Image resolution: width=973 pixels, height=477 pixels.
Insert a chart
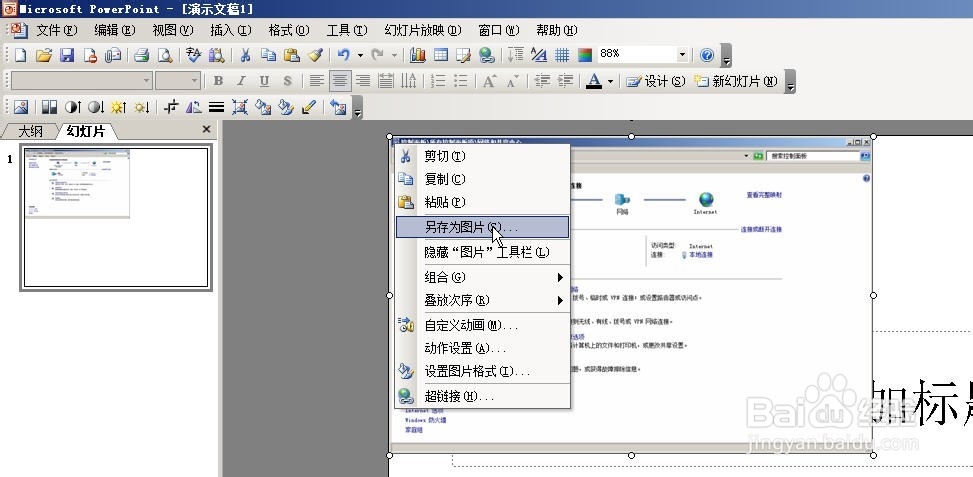(x=418, y=55)
